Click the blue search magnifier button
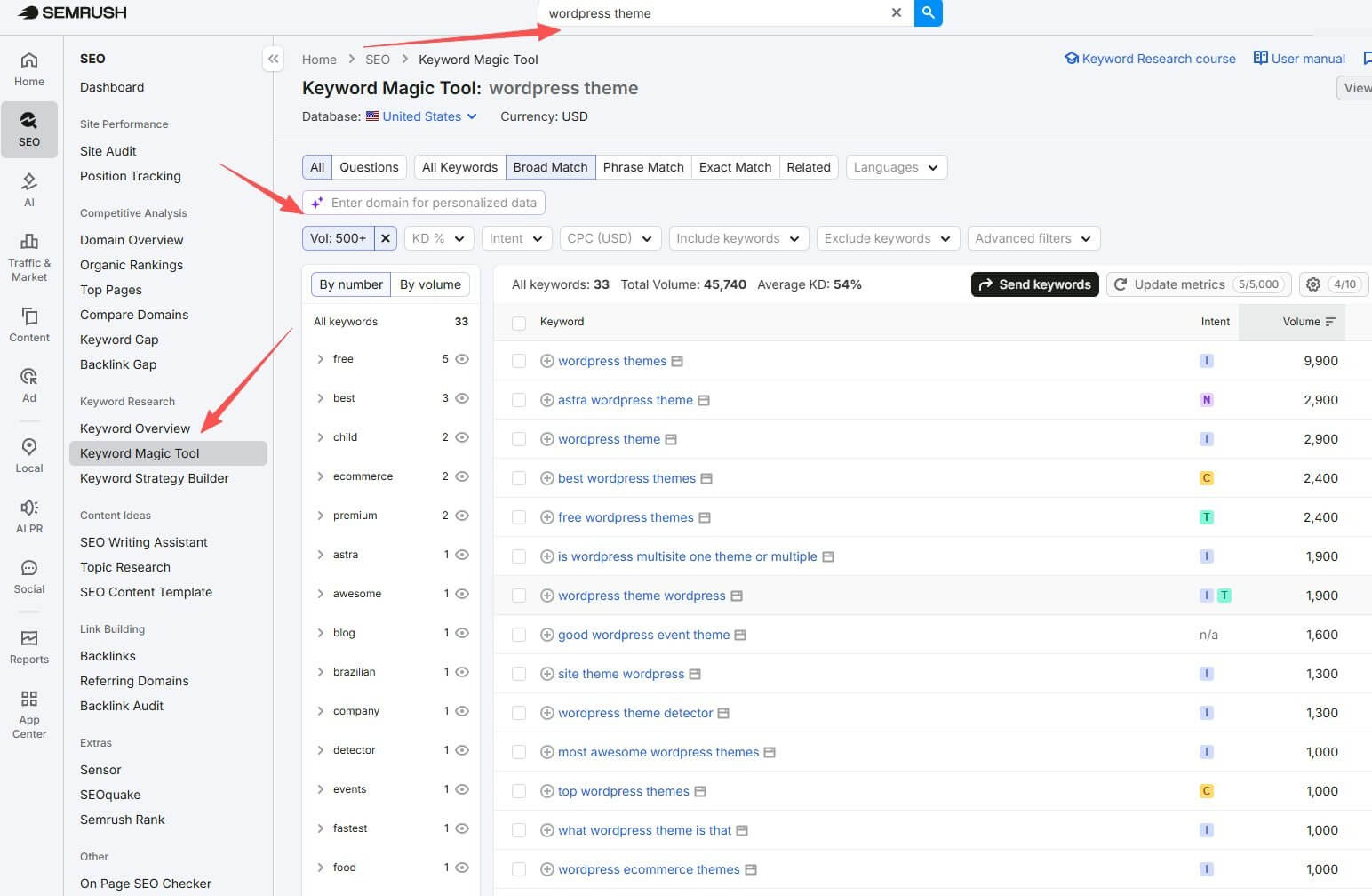Screen dimensions: 1372x896 [x=928, y=12]
